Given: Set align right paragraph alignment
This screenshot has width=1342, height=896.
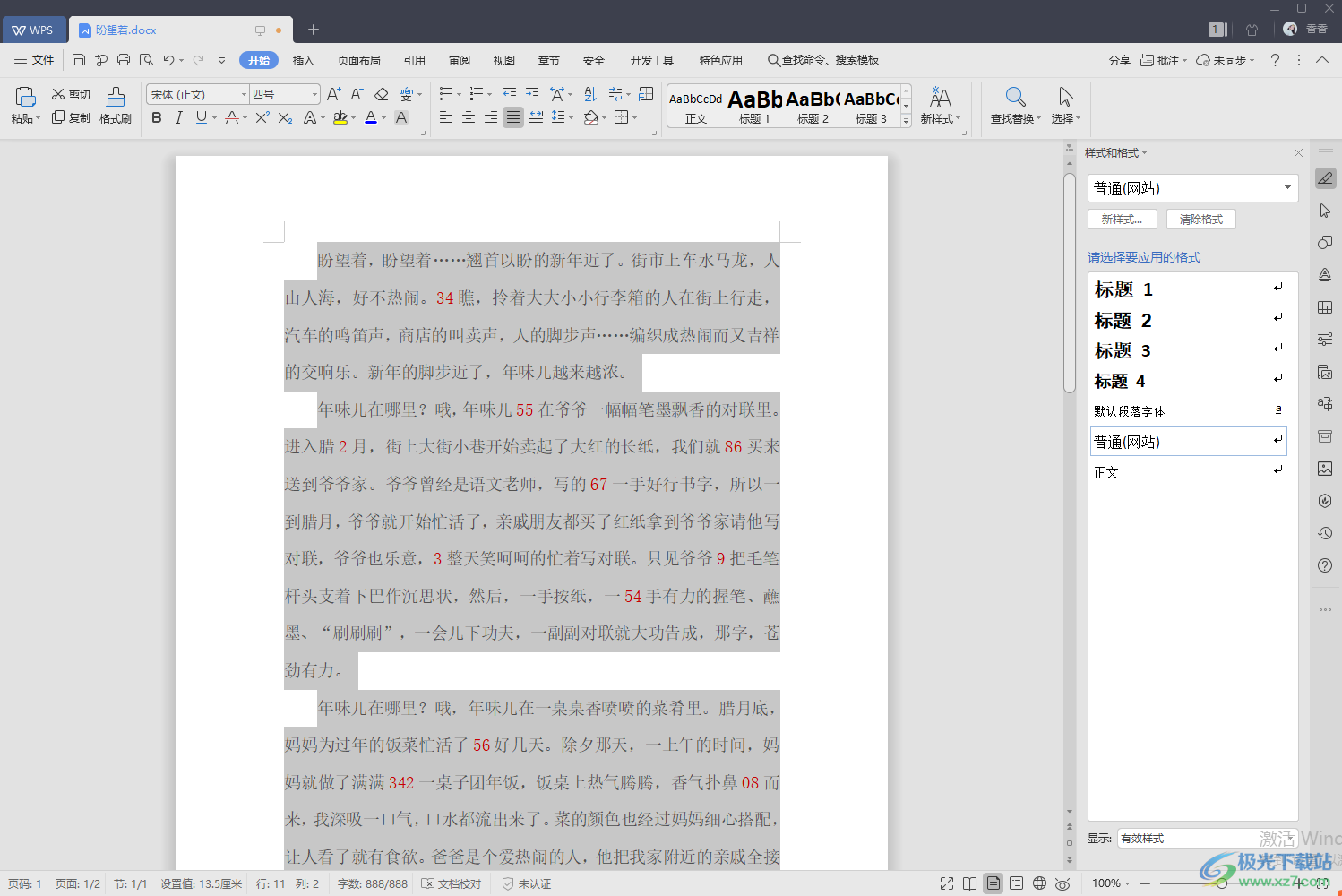Looking at the screenshot, I should 491,117.
